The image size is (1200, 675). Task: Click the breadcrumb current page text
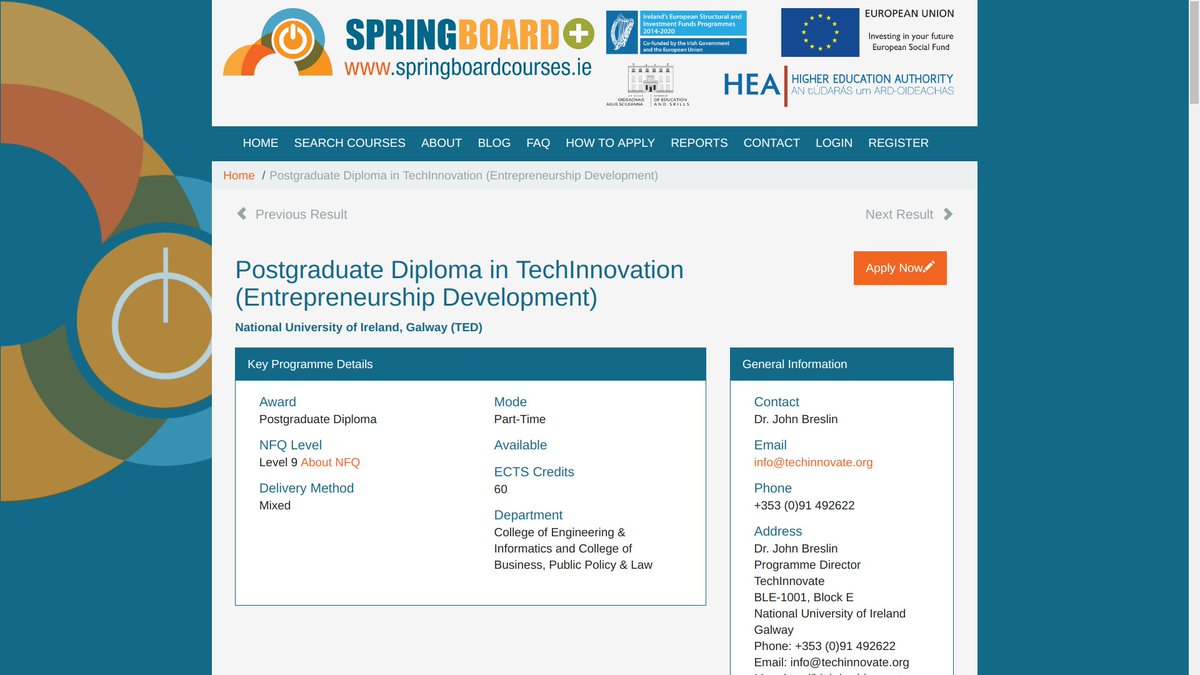pyautogui.click(x=464, y=175)
